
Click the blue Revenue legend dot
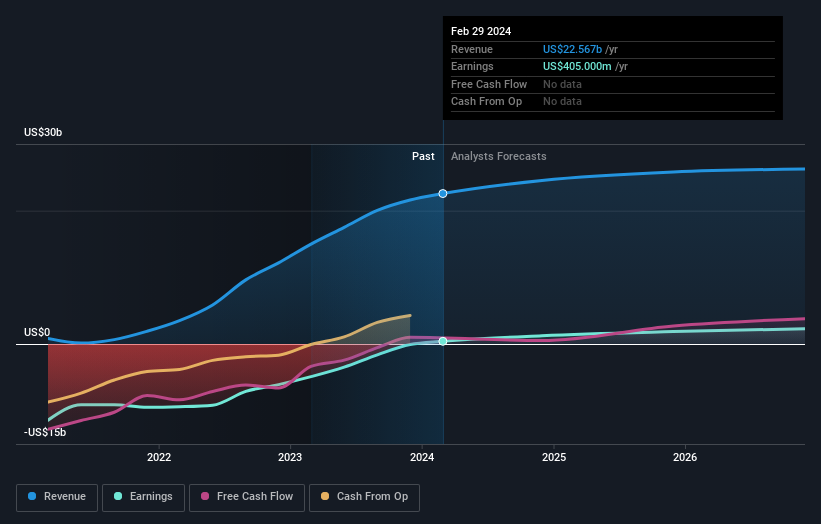(x=32, y=496)
